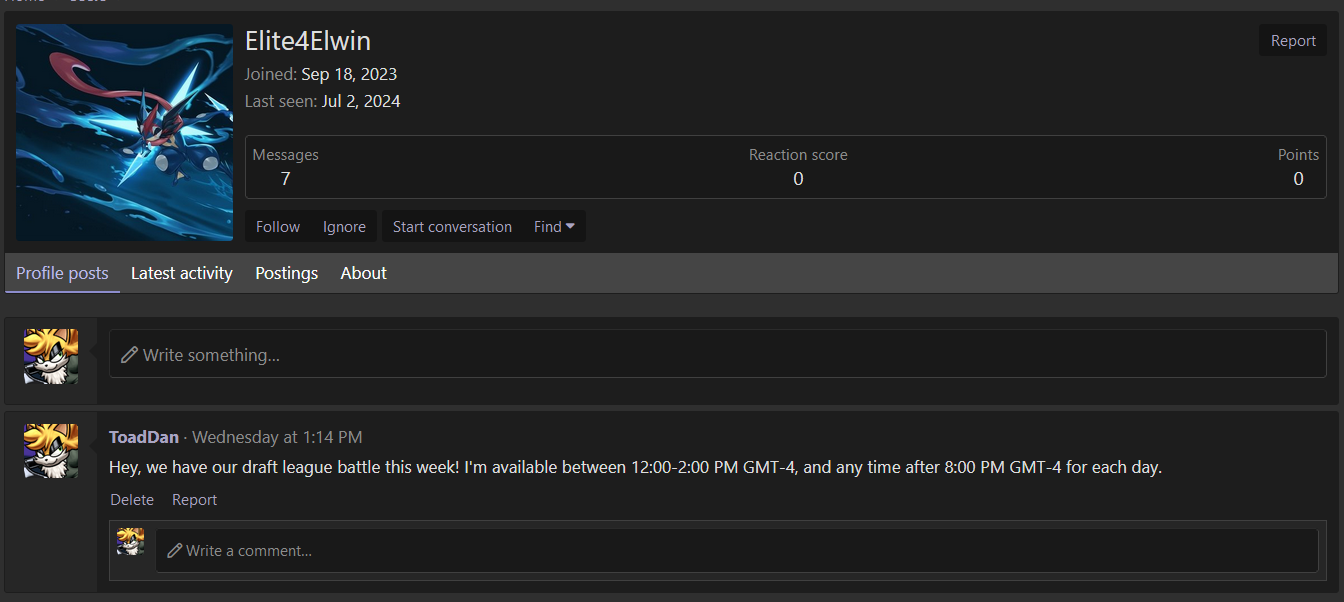
Task: Follow Elite4Elwin
Action: click(277, 226)
